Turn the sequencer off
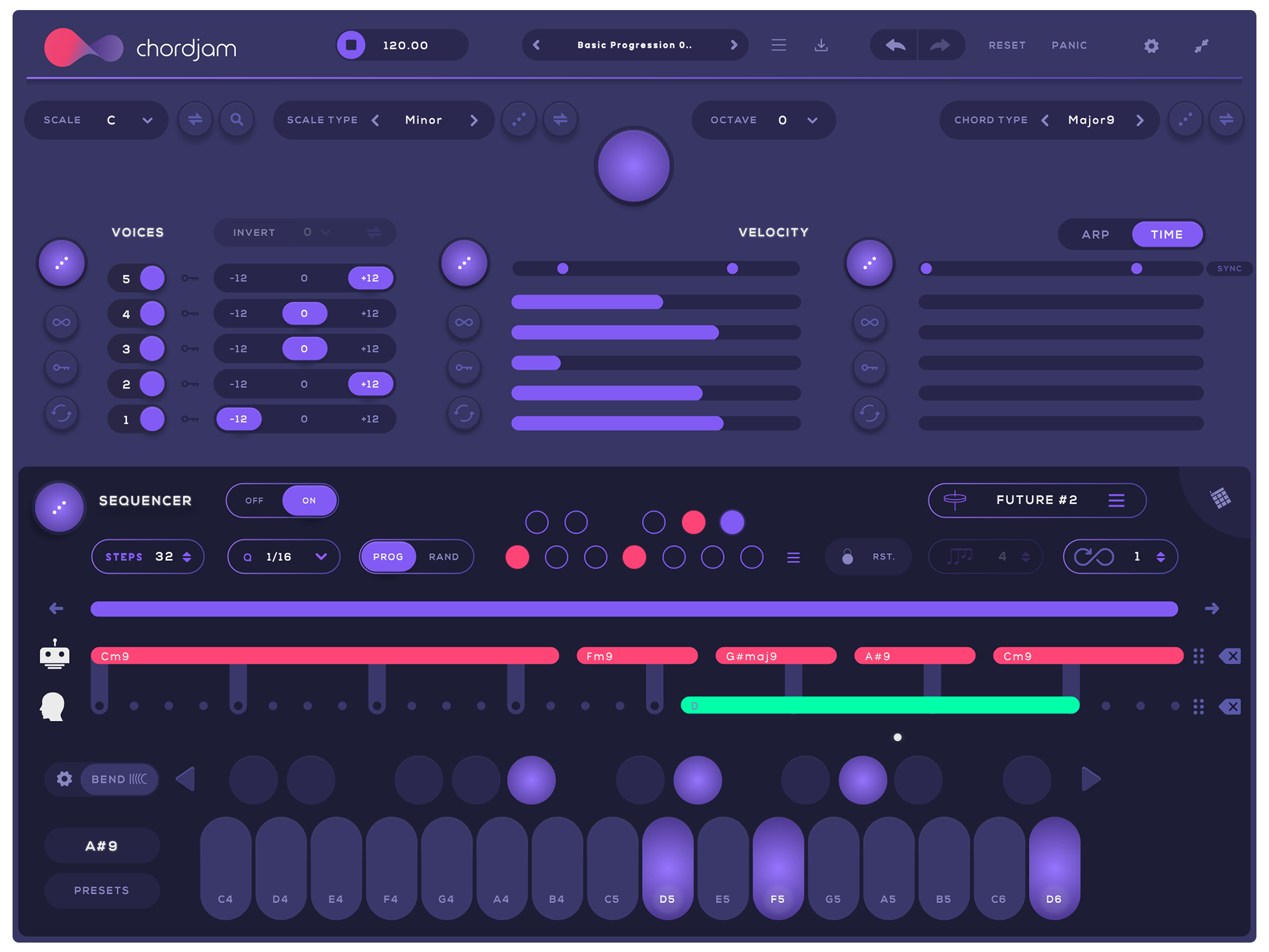 click(x=254, y=500)
